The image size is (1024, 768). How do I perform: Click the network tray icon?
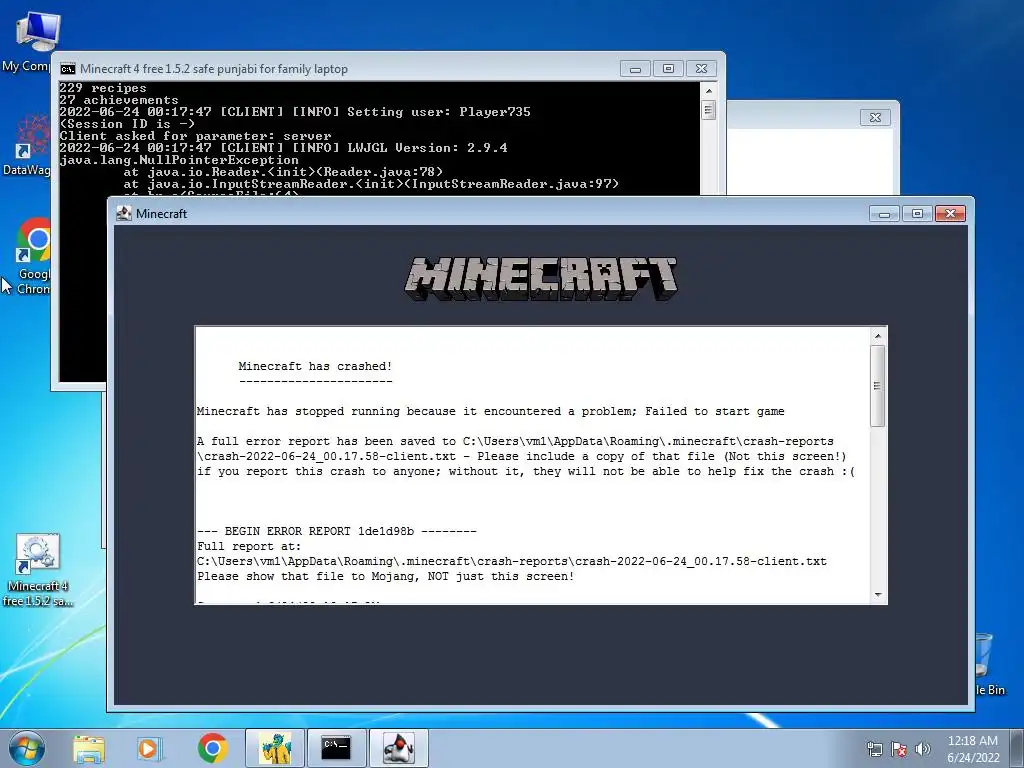tap(874, 749)
